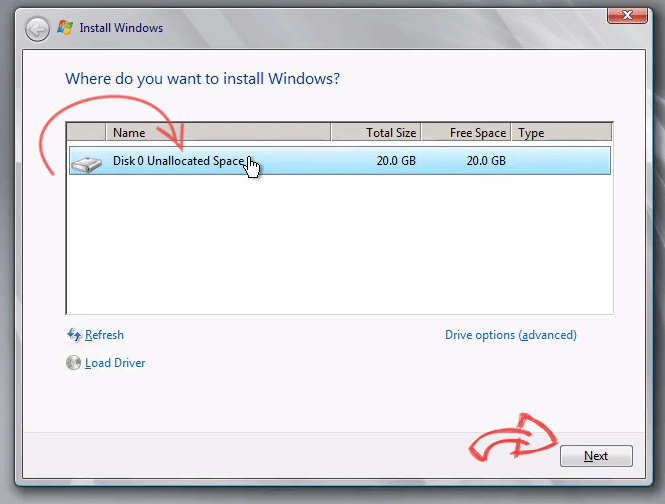Image resolution: width=665 pixels, height=504 pixels.
Task: Click the back arrow button
Action: [x=37, y=29]
